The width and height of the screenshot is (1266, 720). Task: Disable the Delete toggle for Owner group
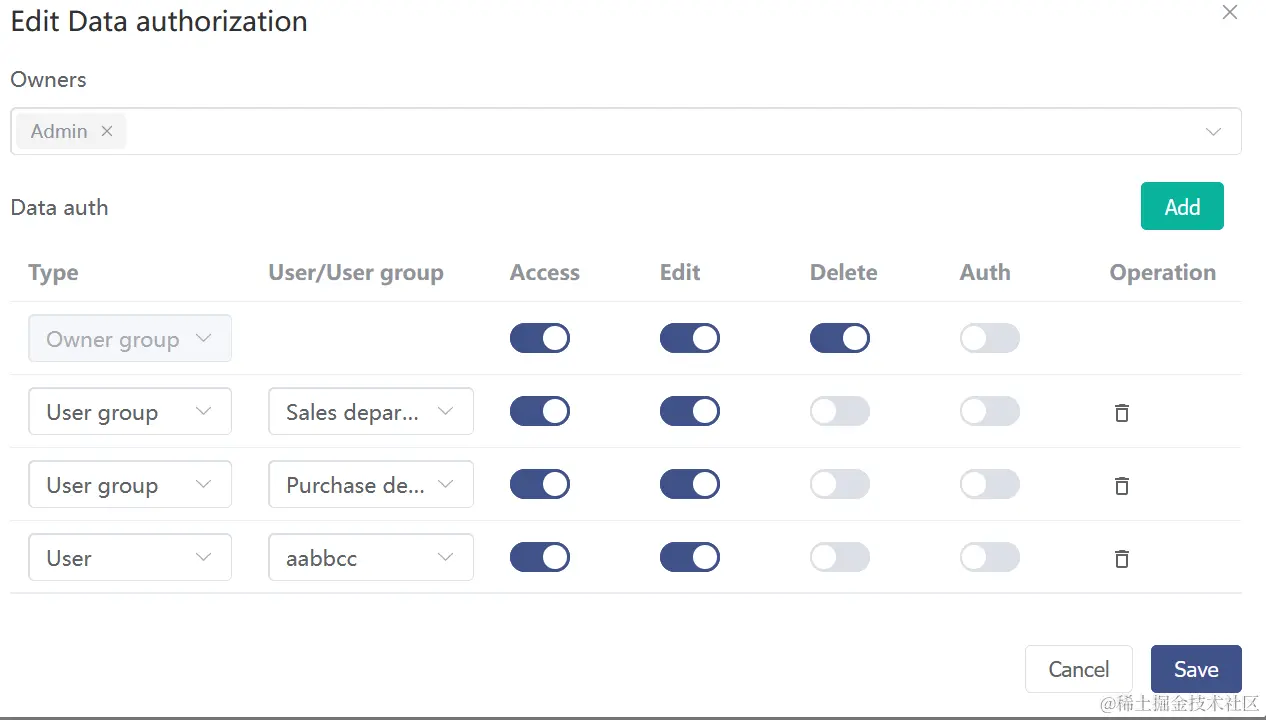click(x=840, y=338)
